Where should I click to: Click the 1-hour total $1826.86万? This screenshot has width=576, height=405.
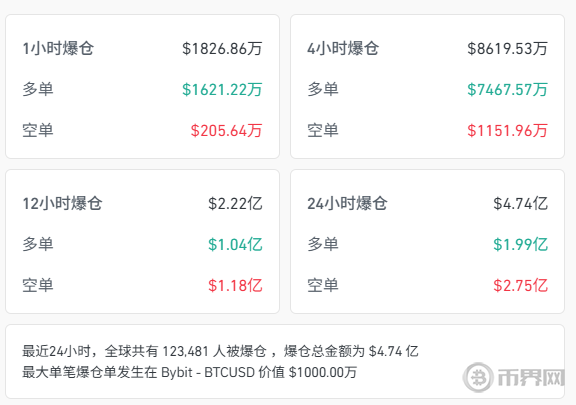[x=222, y=49]
